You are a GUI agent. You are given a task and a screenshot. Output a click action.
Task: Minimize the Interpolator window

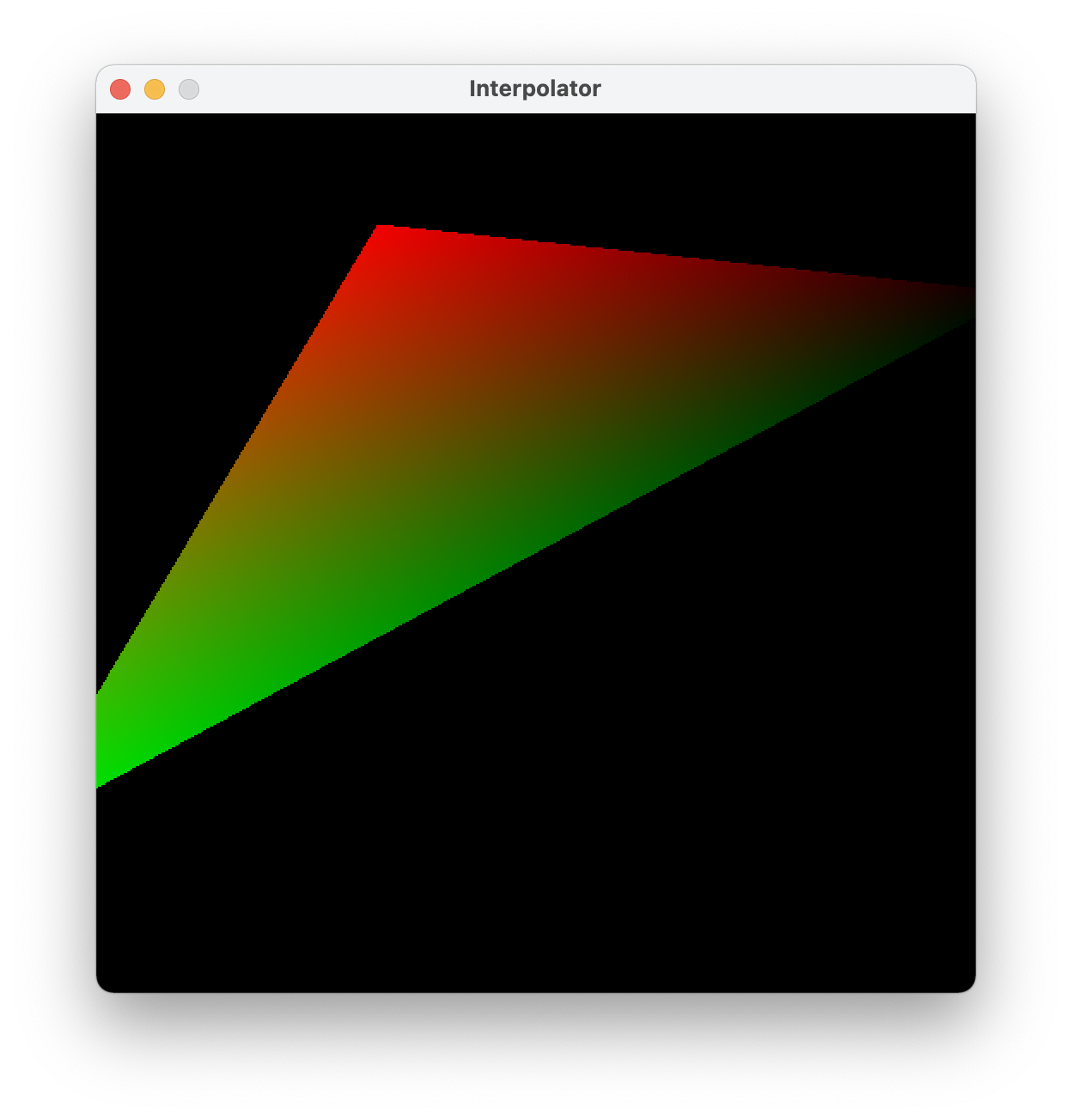[x=155, y=89]
